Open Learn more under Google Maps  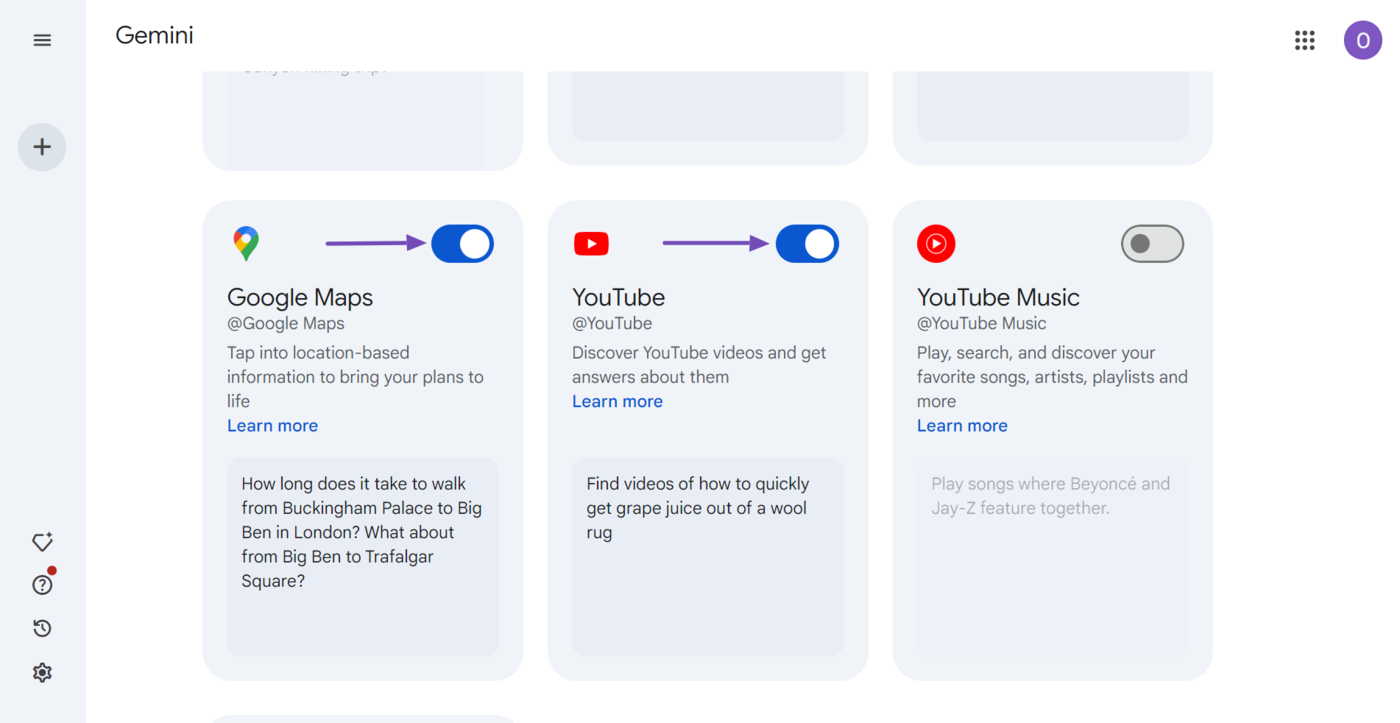coord(272,425)
